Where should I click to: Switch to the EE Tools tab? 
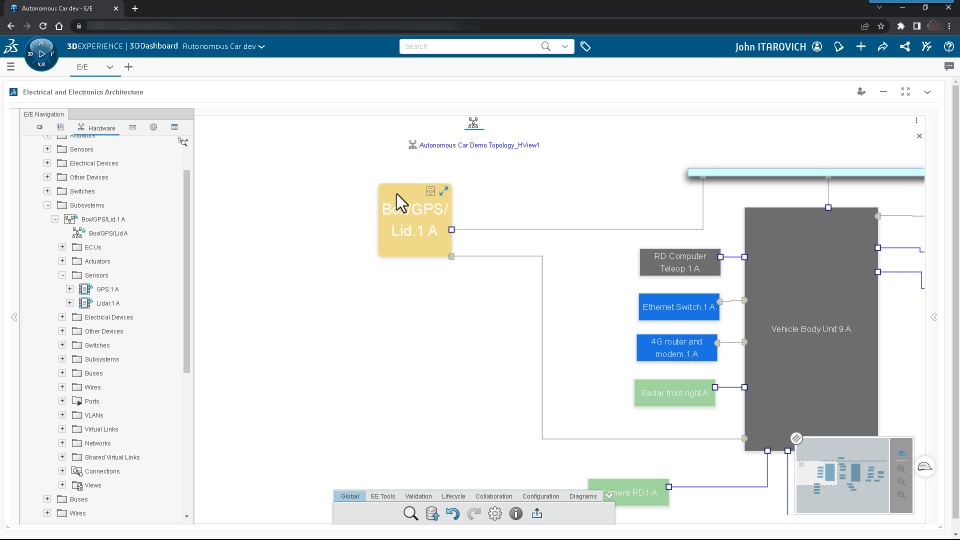[383, 497]
